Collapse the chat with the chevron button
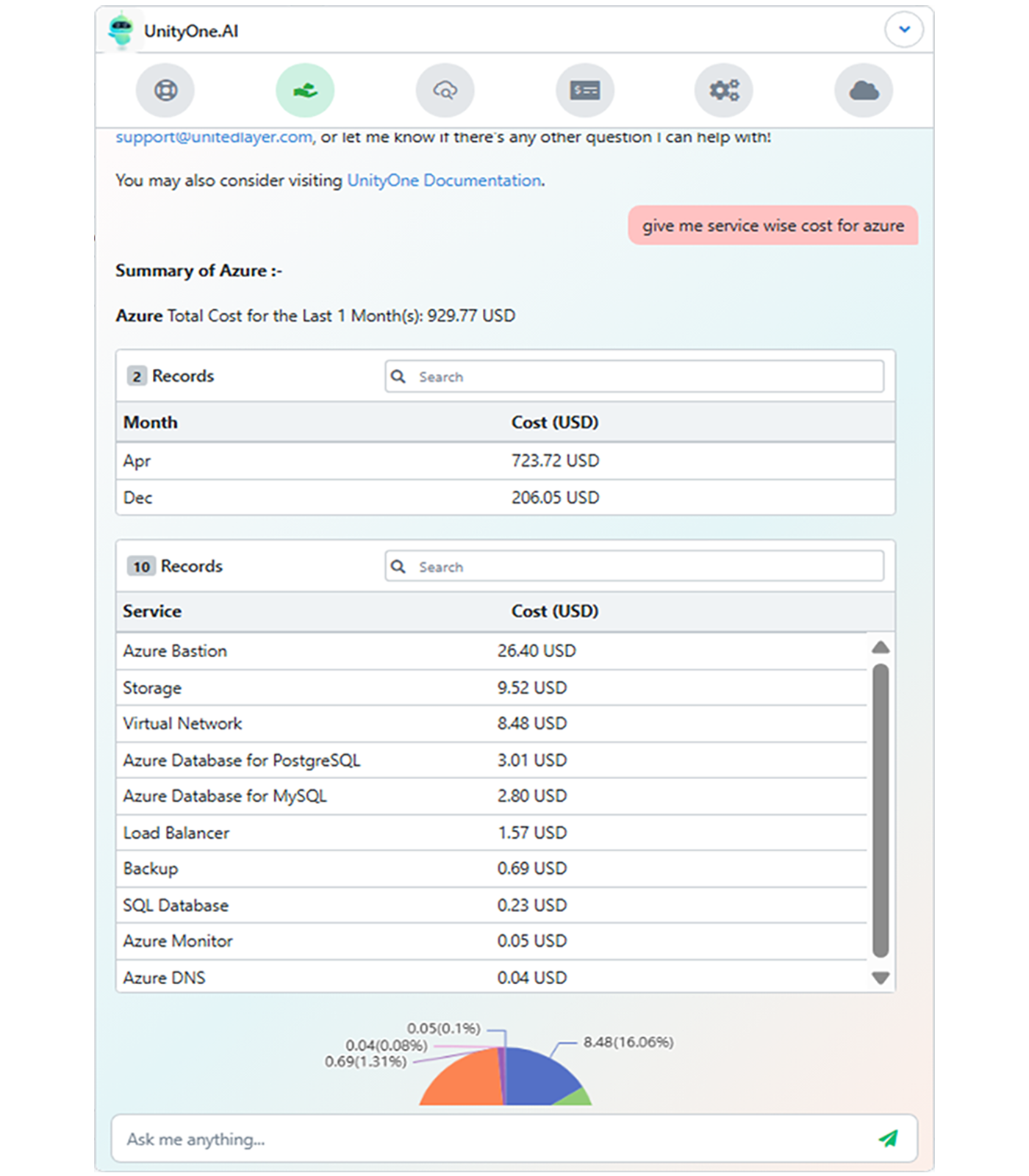This screenshot has width=1029, height=1176. point(904,29)
